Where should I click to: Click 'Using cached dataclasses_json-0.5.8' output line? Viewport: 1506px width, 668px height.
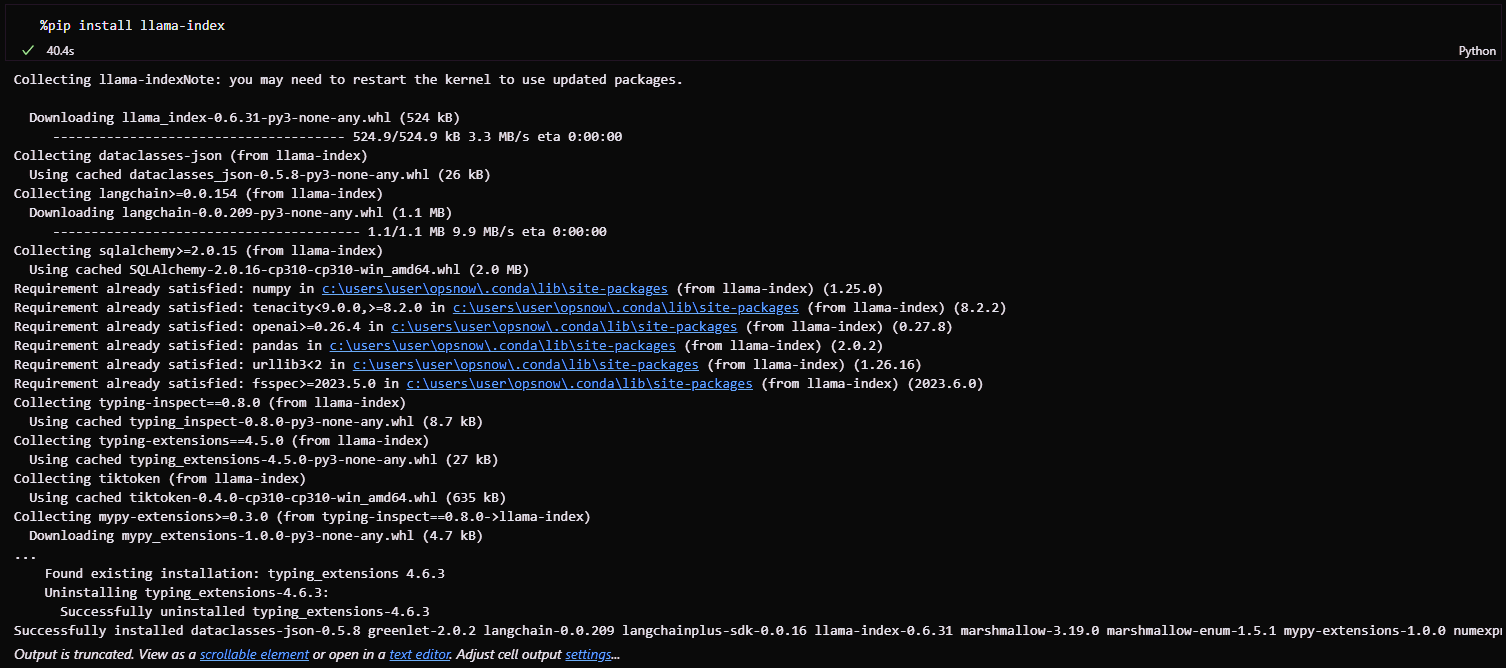(x=259, y=174)
